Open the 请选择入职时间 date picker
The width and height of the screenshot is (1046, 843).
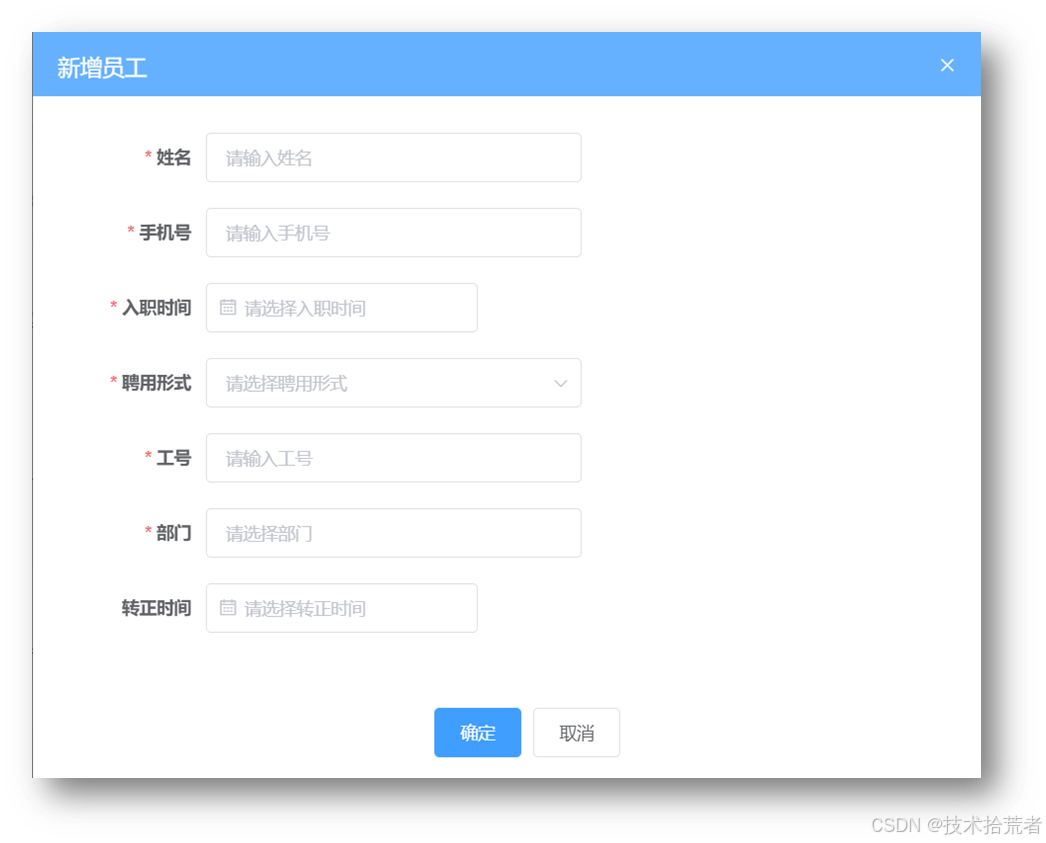tap(340, 307)
